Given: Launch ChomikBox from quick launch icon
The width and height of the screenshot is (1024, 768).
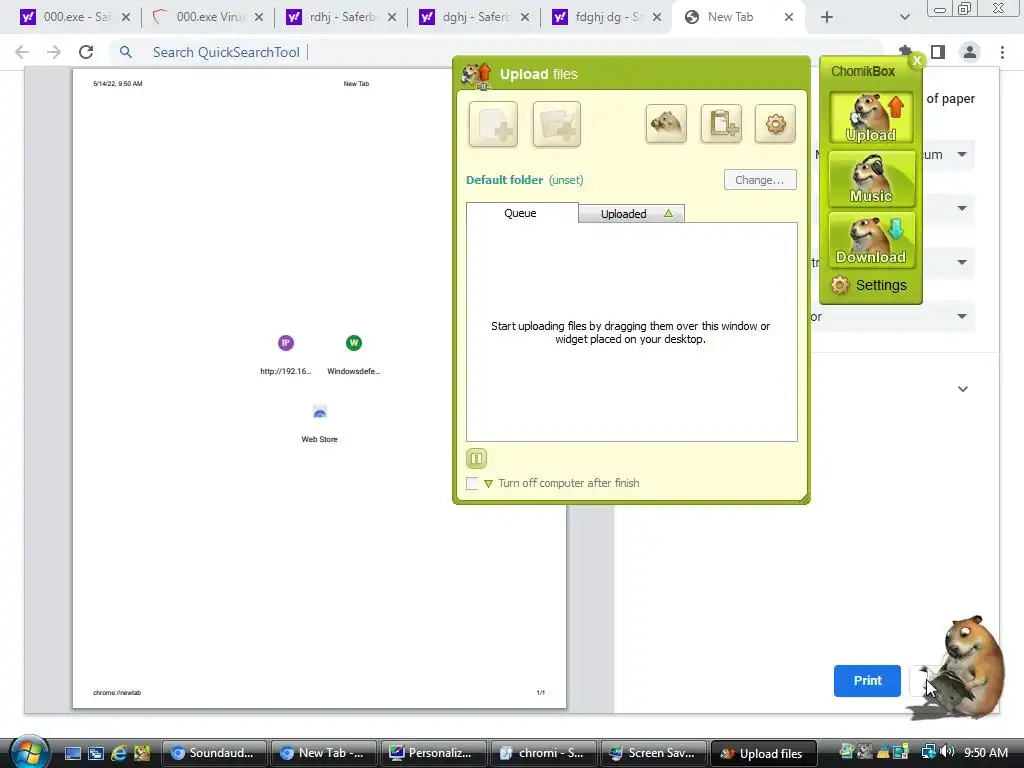Looking at the screenshot, I should (142, 754).
